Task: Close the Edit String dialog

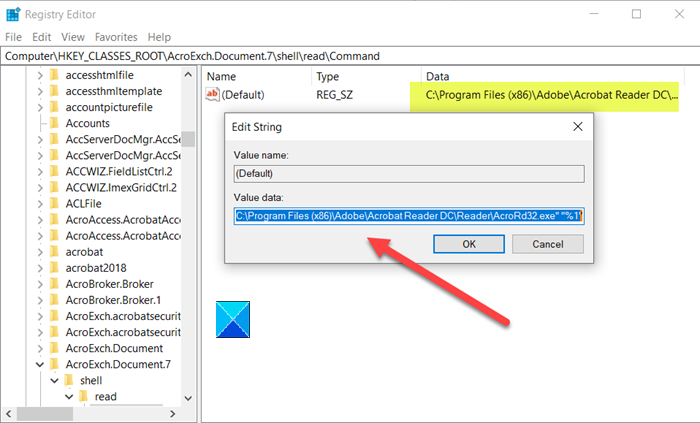Action: point(578,127)
